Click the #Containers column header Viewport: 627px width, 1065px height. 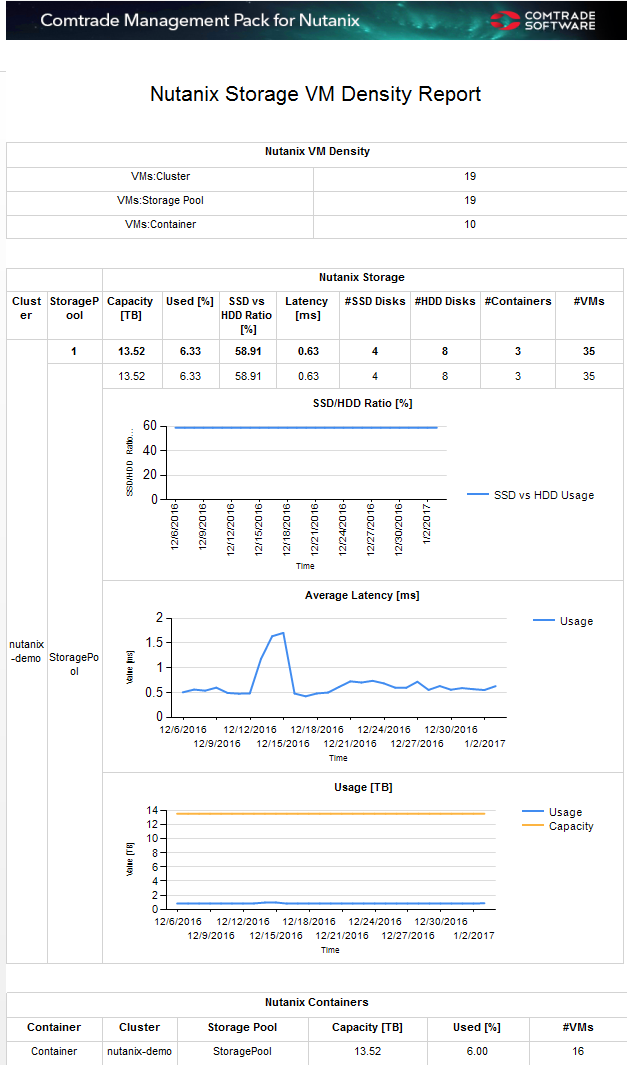(518, 301)
